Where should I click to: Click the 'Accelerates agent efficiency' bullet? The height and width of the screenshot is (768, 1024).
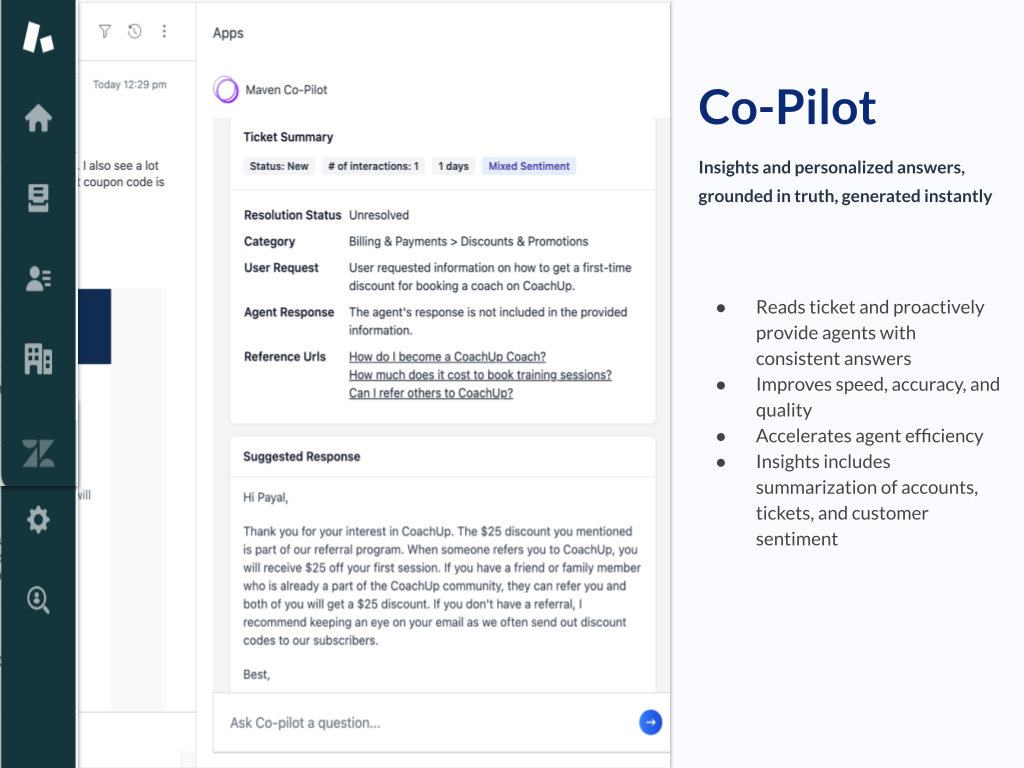tap(869, 436)
